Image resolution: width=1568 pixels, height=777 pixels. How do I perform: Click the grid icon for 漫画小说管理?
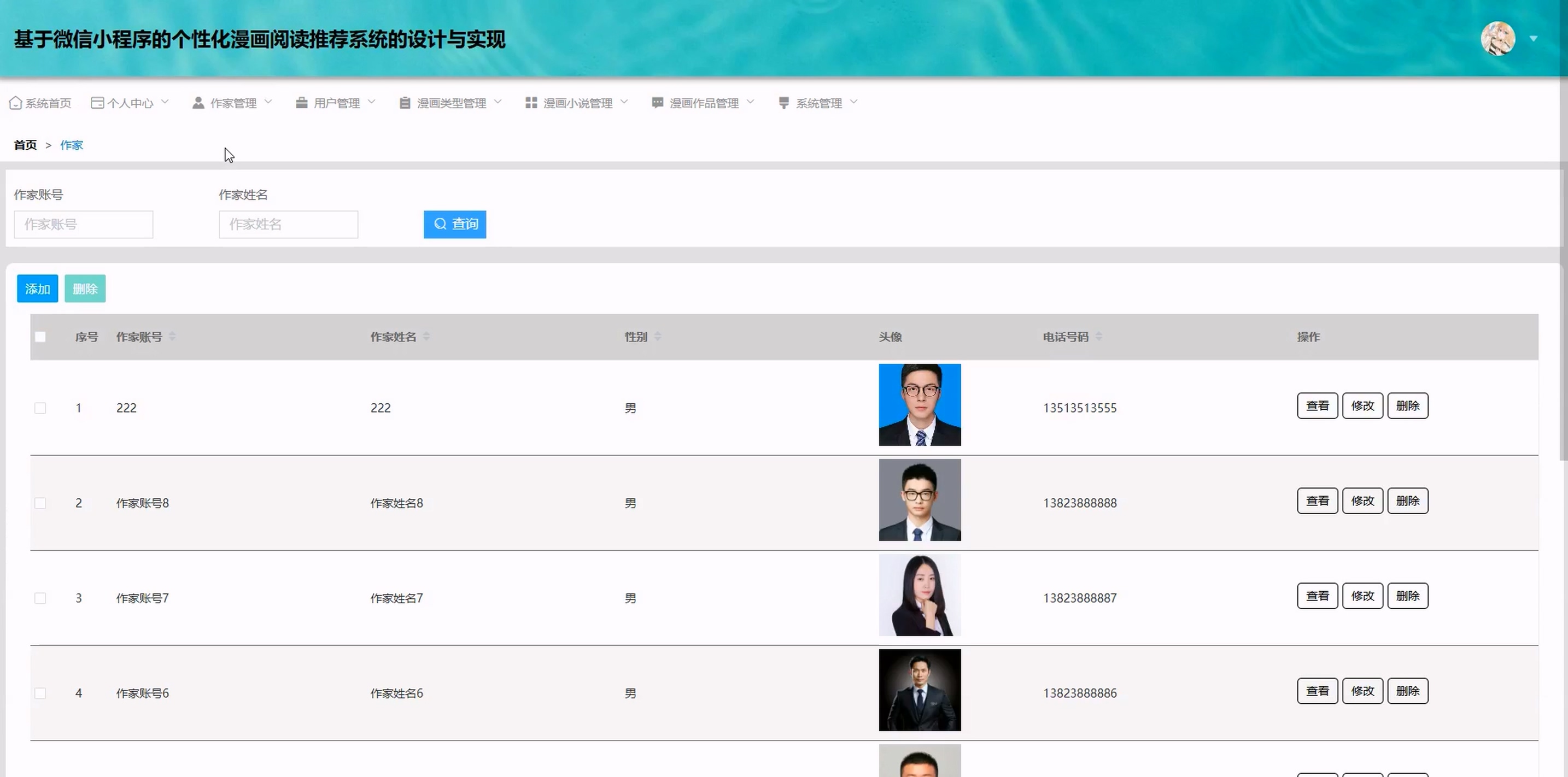[531, 103]
